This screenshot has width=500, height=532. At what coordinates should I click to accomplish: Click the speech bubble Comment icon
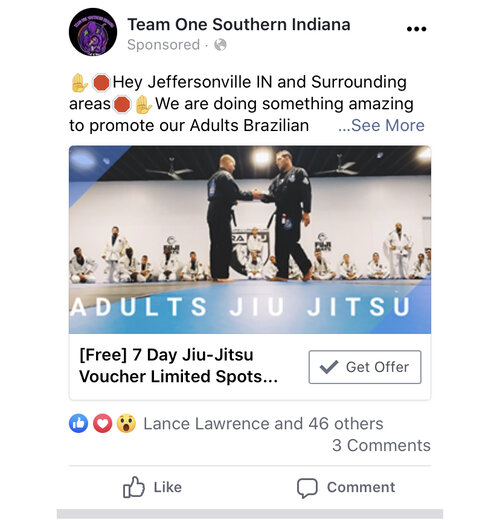pyautogui.click(x=307, y=488)
